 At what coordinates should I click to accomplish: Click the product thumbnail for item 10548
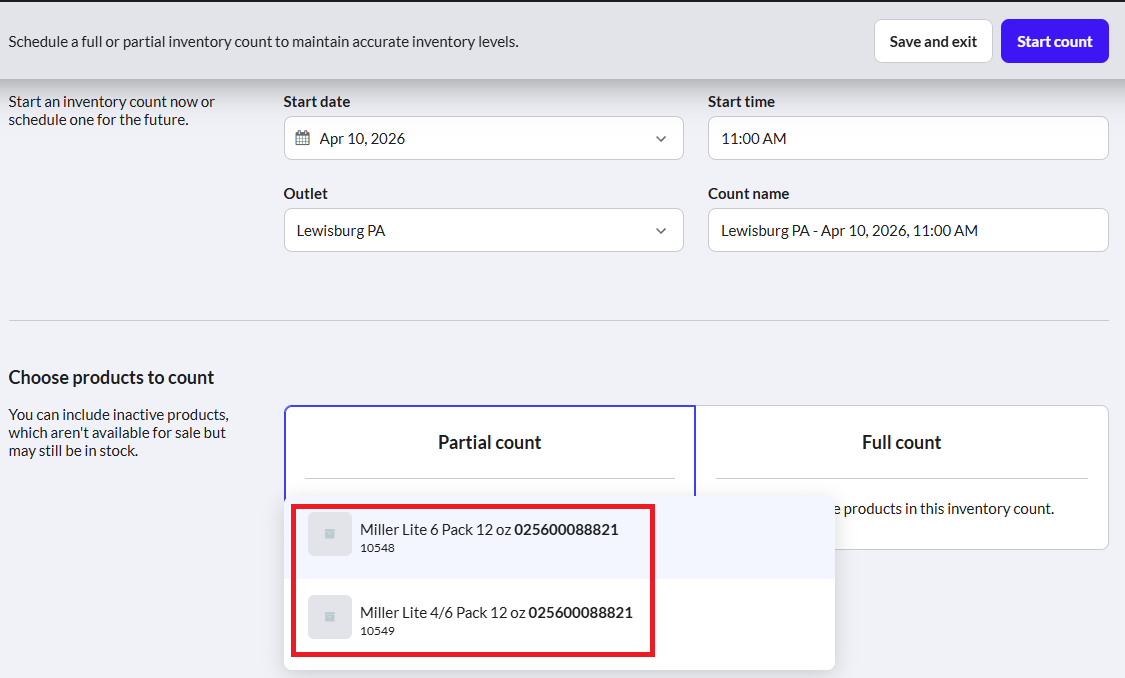pyautogui.click(x=329, y=534)
